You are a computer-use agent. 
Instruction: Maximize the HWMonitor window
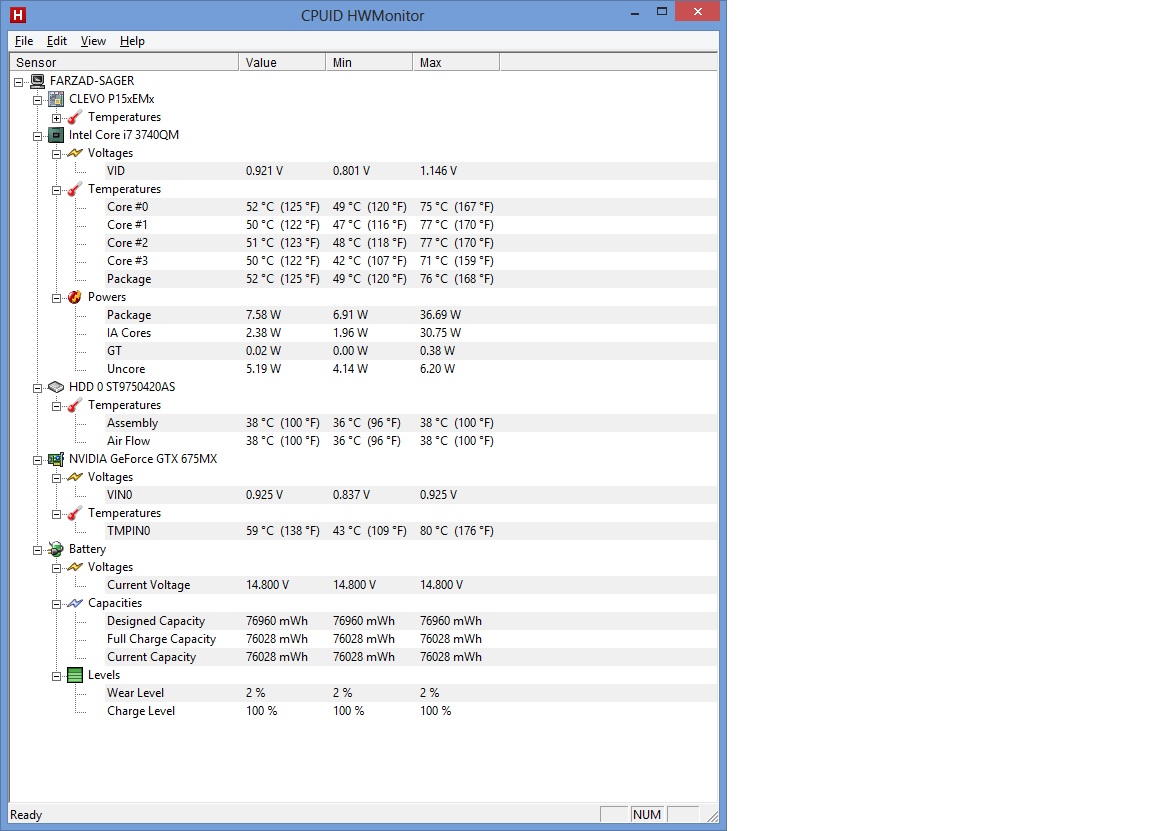pyautogui.click(x=662, y=12)
